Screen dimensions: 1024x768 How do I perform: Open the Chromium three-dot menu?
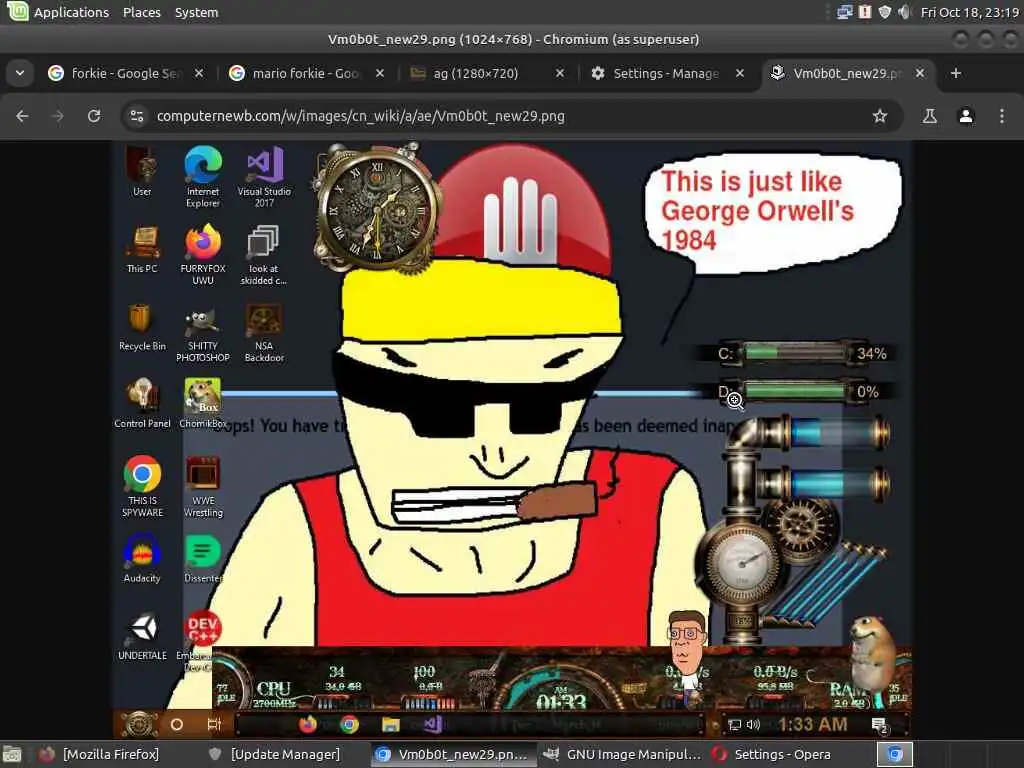pyautogui.click(x=1002, y=116)
